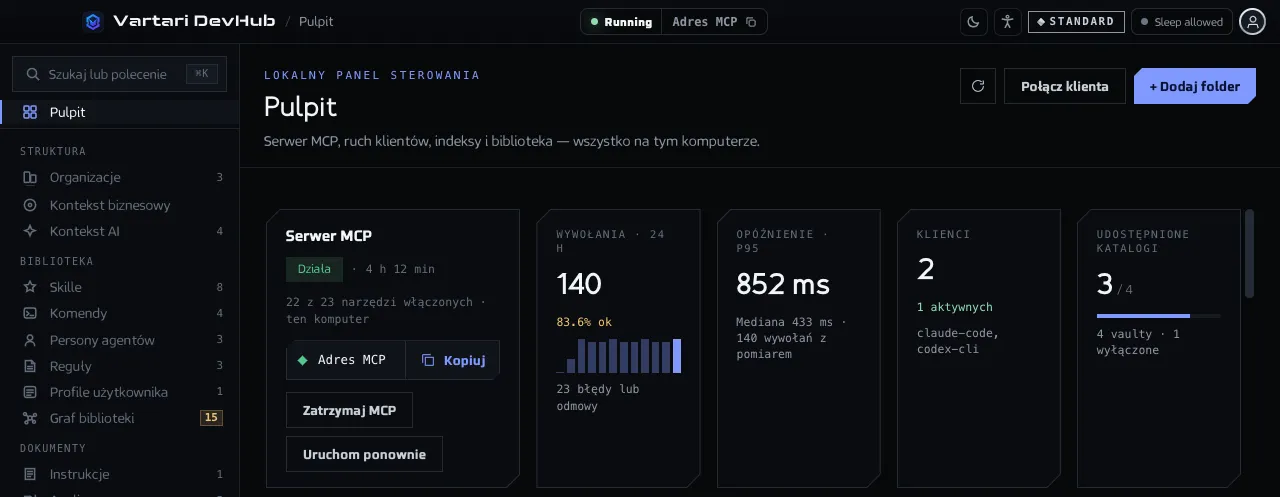Click the search magnifier icon

point(32,74)
